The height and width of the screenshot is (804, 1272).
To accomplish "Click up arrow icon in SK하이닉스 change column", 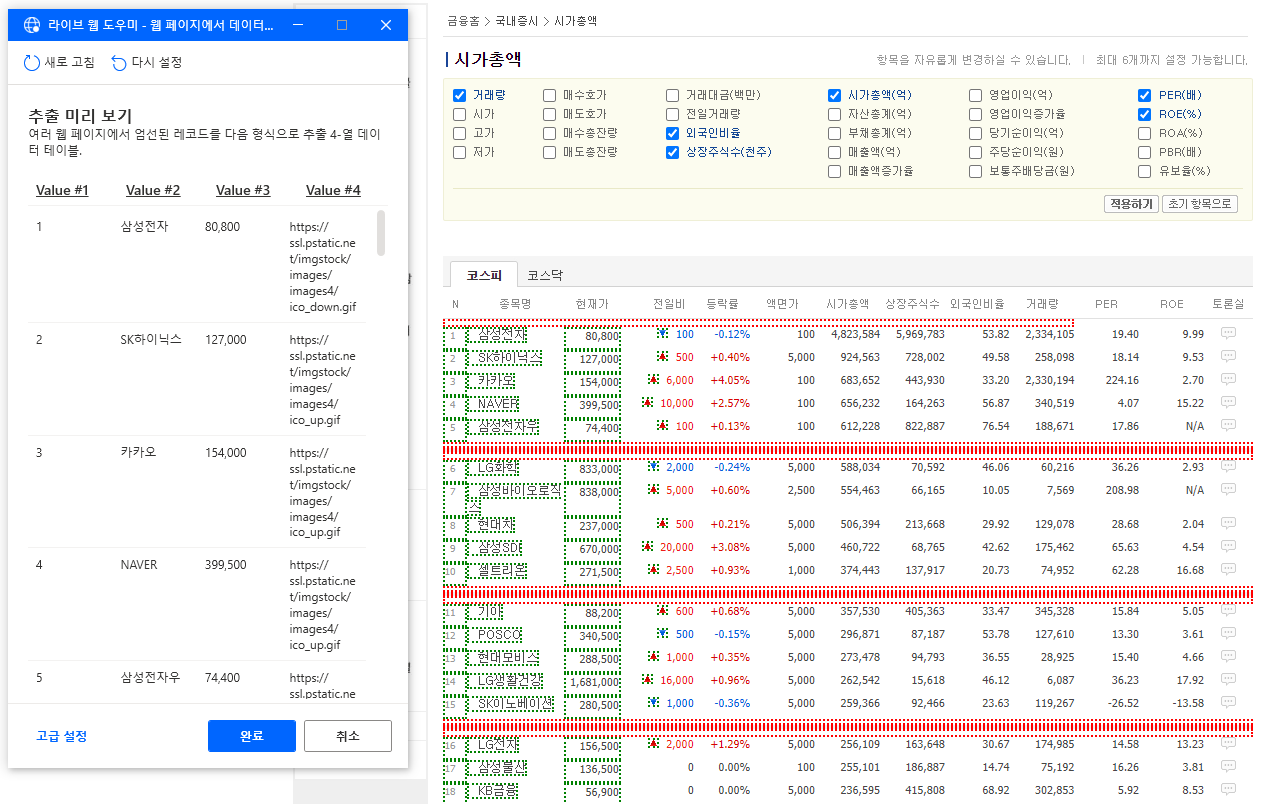I will point(662,356).
